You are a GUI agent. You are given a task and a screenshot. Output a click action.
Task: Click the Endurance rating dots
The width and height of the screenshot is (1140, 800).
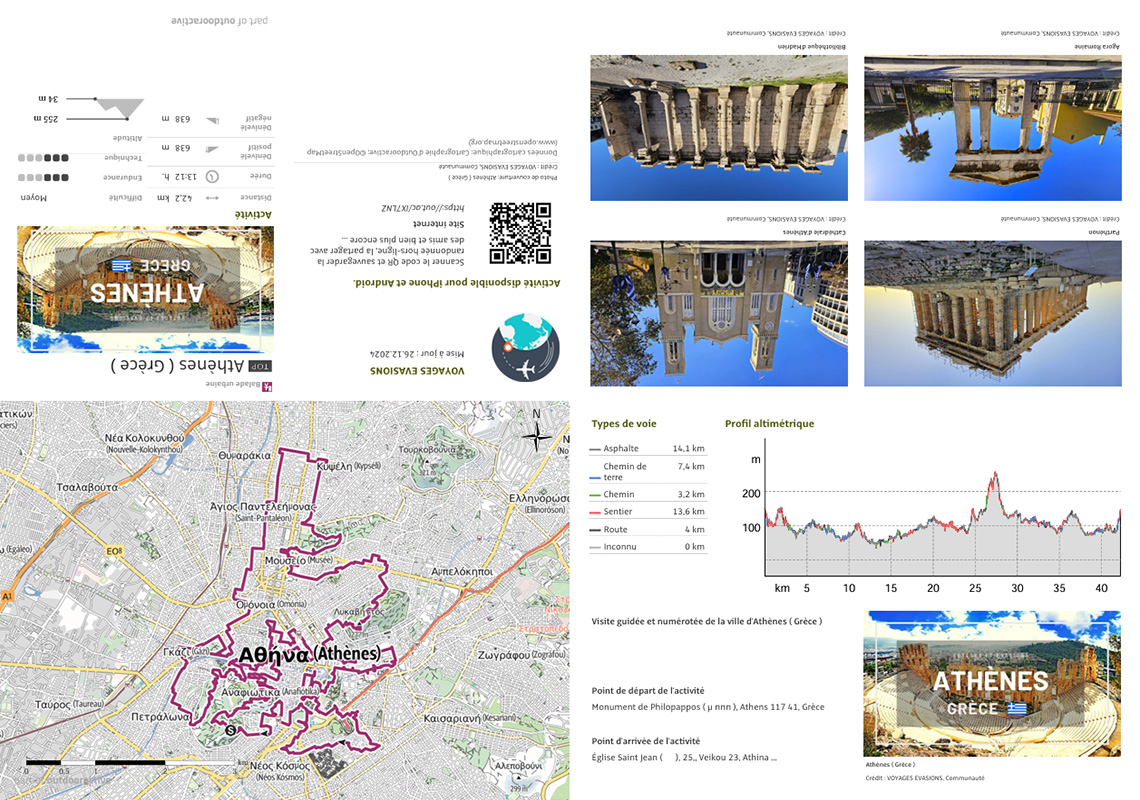(44, 177)
